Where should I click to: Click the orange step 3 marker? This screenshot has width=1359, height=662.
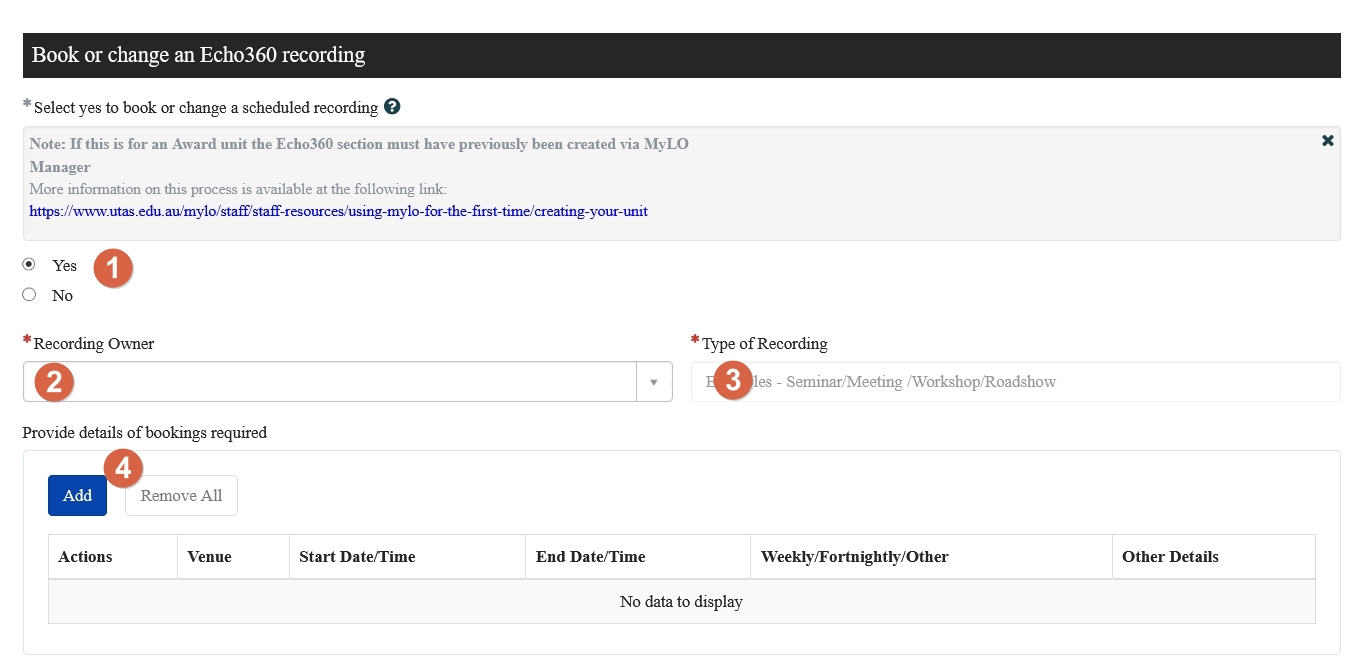pos(733,380)
